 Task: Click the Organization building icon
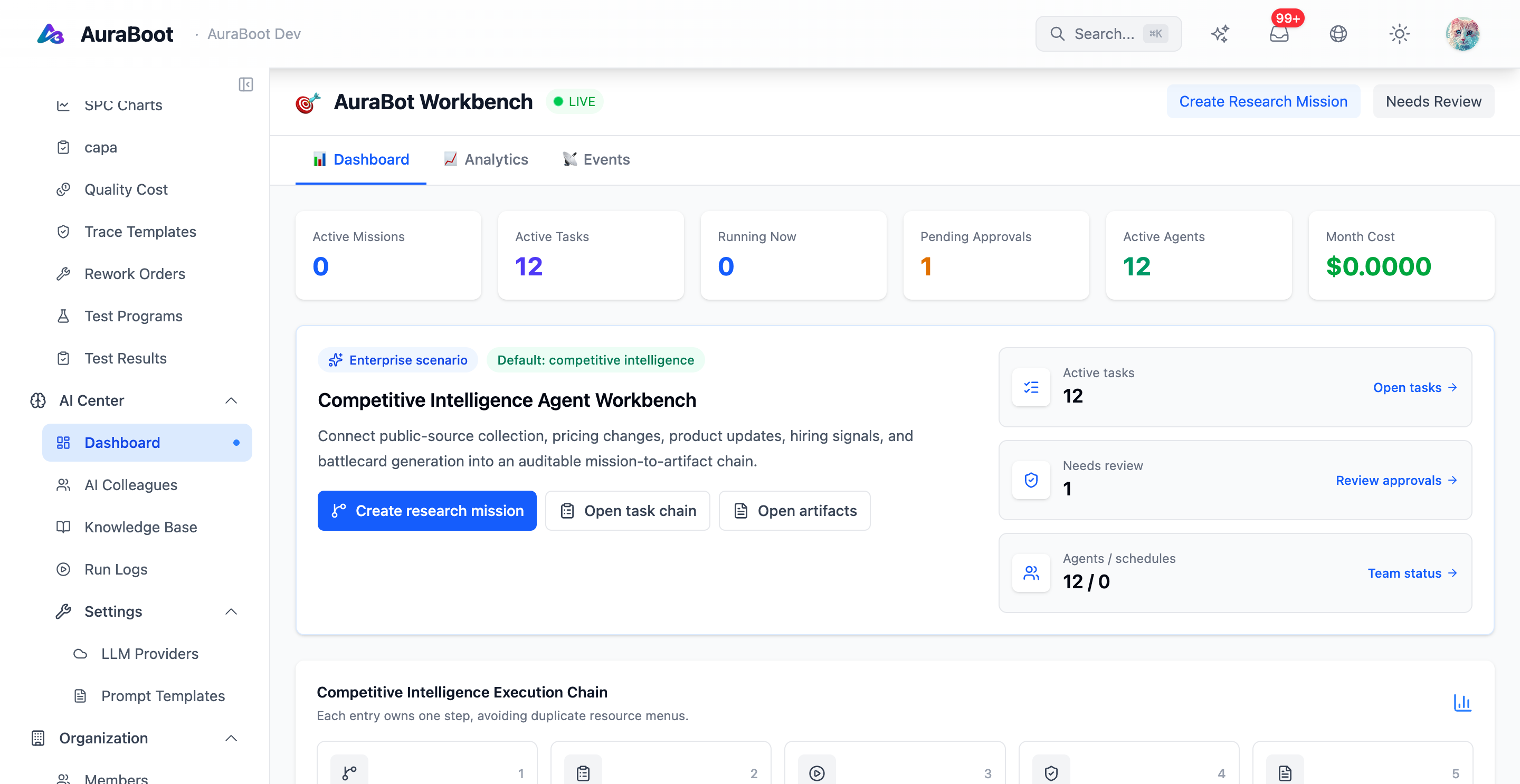point(38,738)
